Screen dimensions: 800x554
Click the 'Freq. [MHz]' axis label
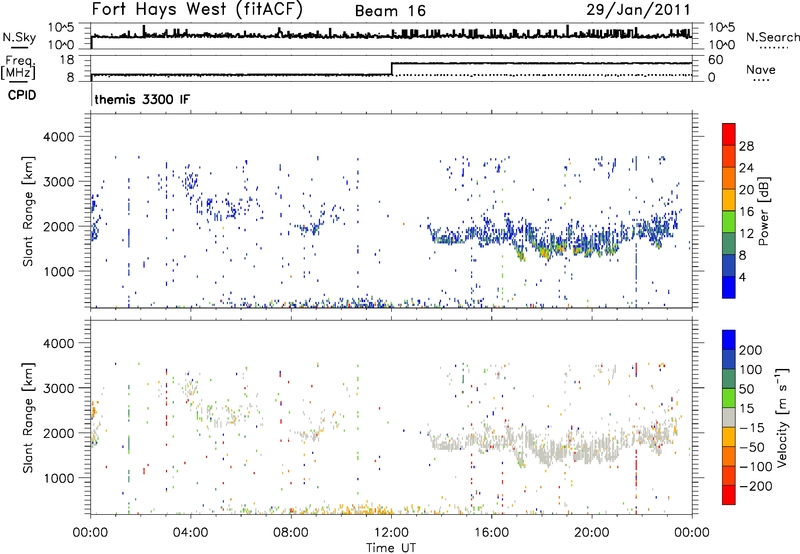[x=18, y=67]
